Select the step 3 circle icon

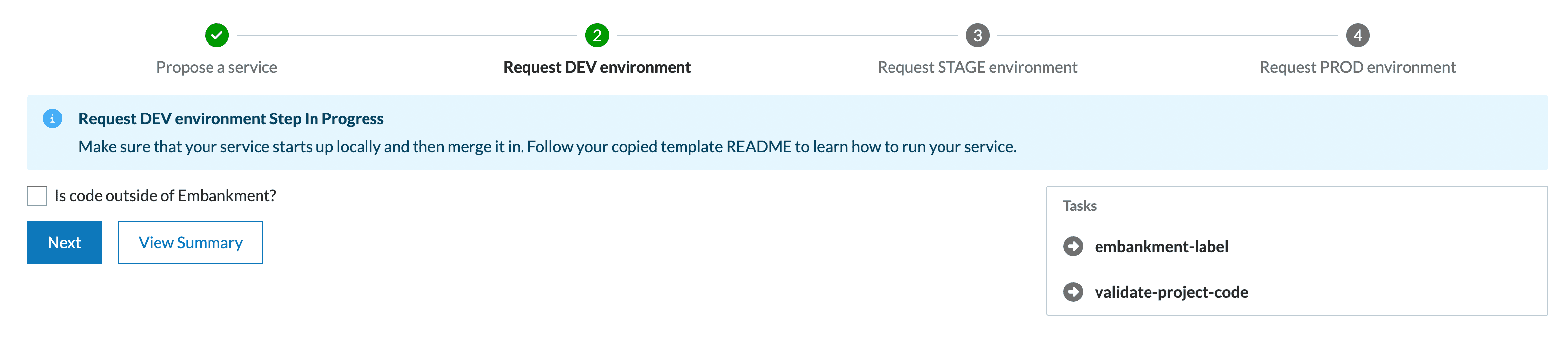point(978,35)
